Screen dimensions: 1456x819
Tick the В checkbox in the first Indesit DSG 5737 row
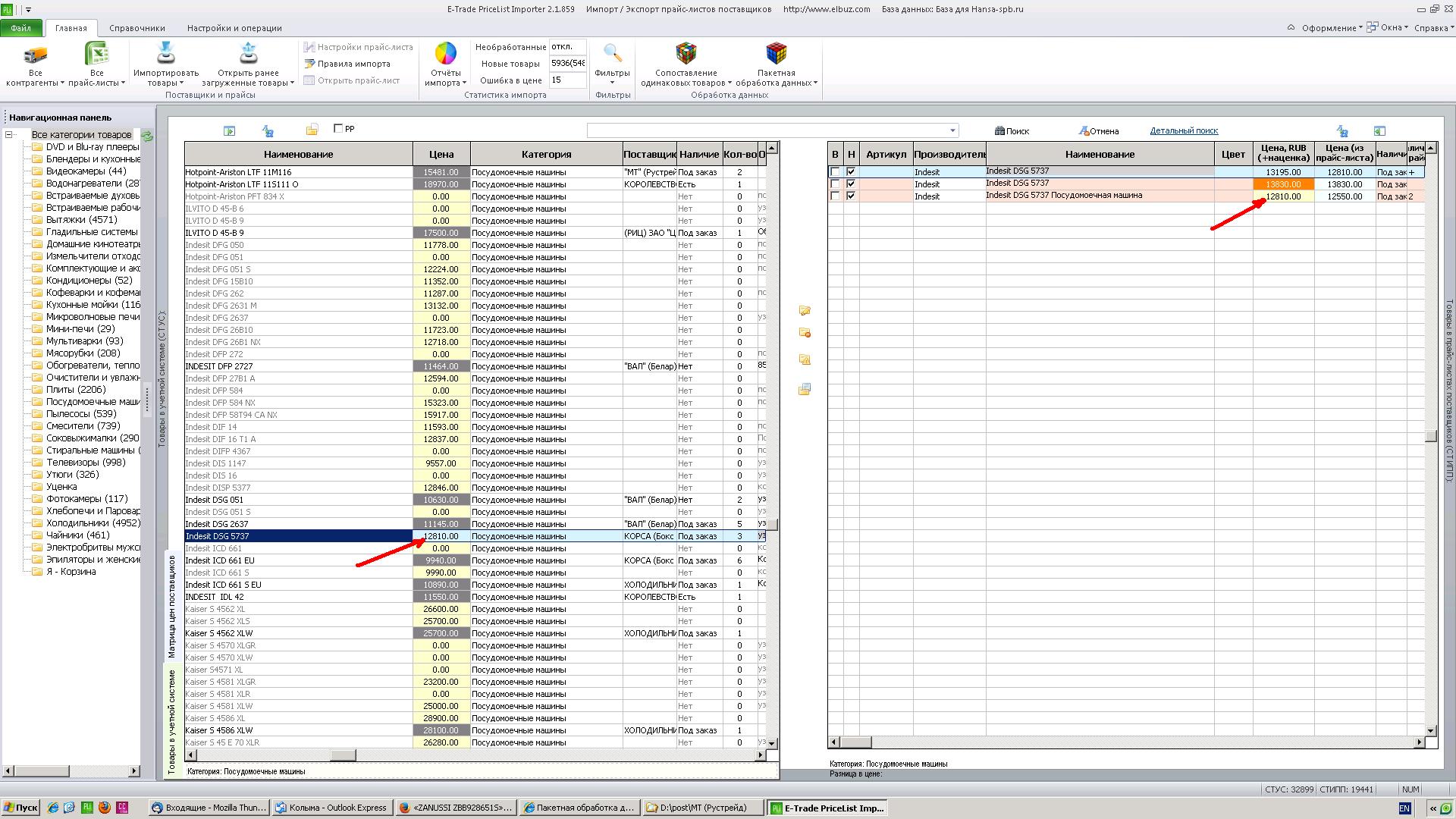[835, 172]
